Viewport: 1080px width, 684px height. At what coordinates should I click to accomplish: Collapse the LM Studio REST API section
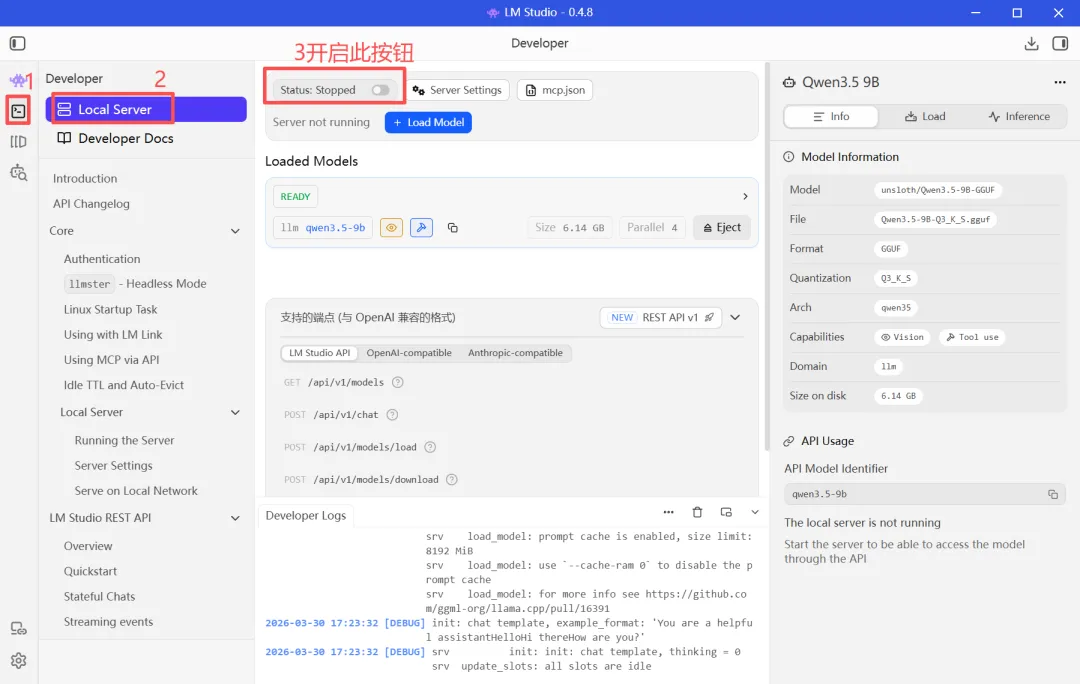click(x=235, y=518)
